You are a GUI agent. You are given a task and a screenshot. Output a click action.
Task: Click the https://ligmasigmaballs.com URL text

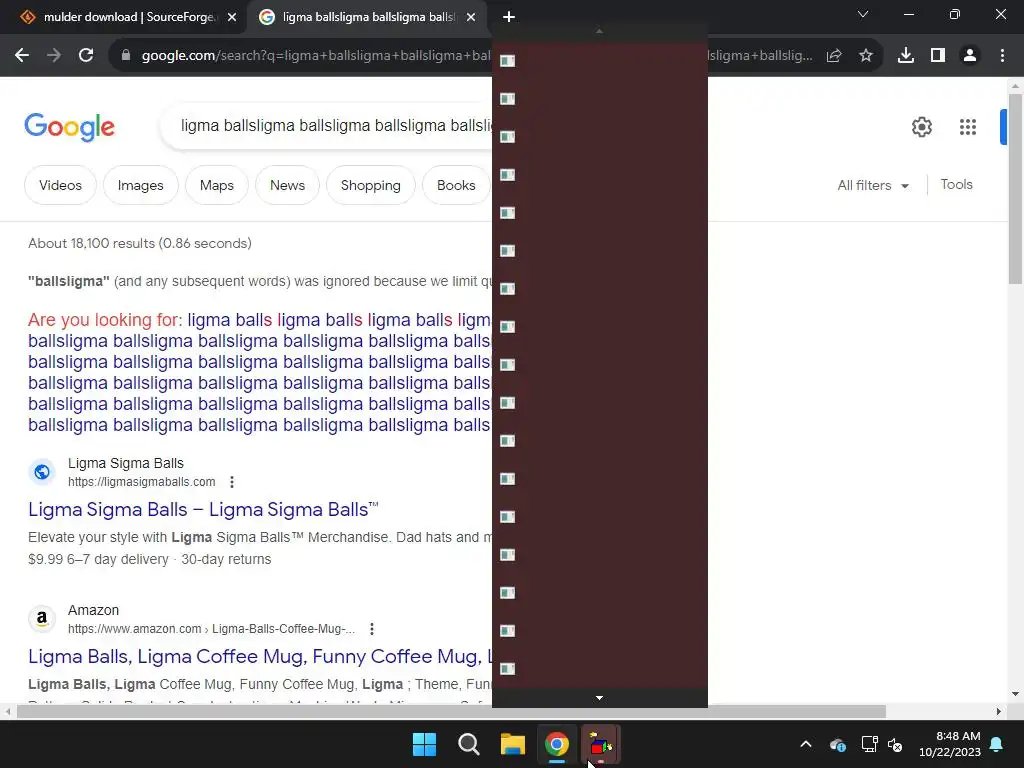(x=142, y=482)
